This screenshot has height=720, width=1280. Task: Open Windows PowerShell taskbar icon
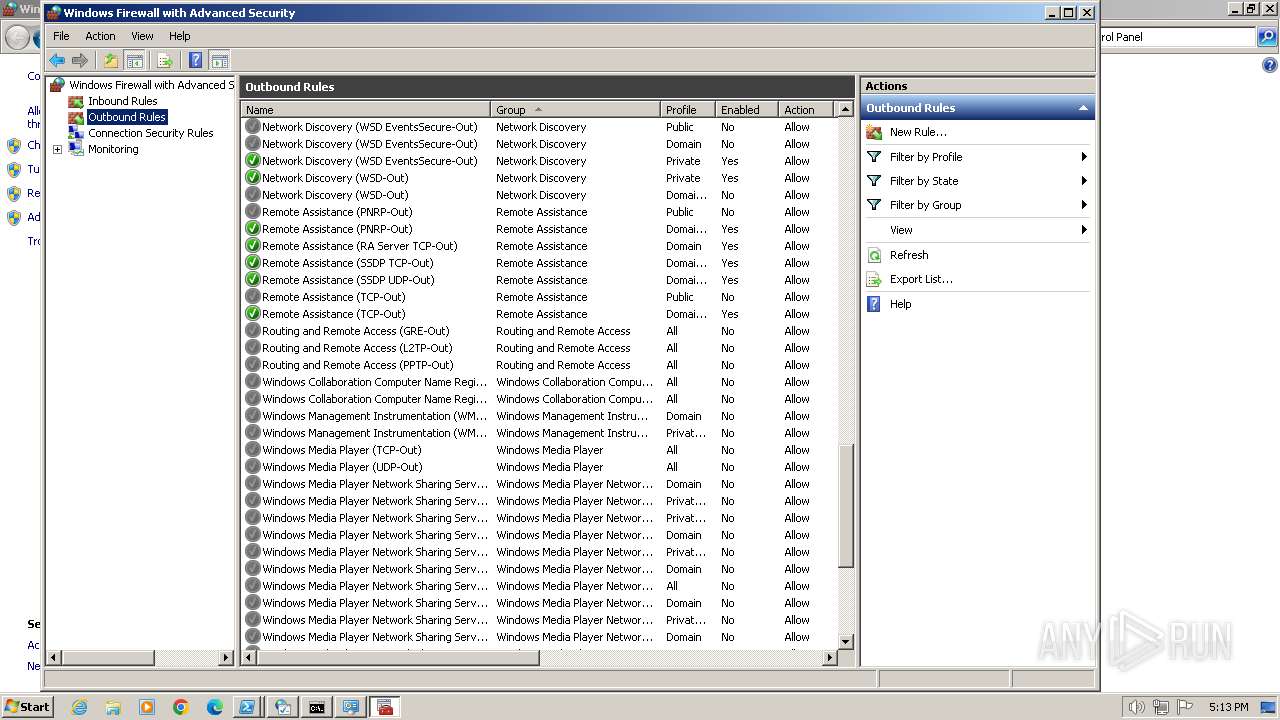247,707
